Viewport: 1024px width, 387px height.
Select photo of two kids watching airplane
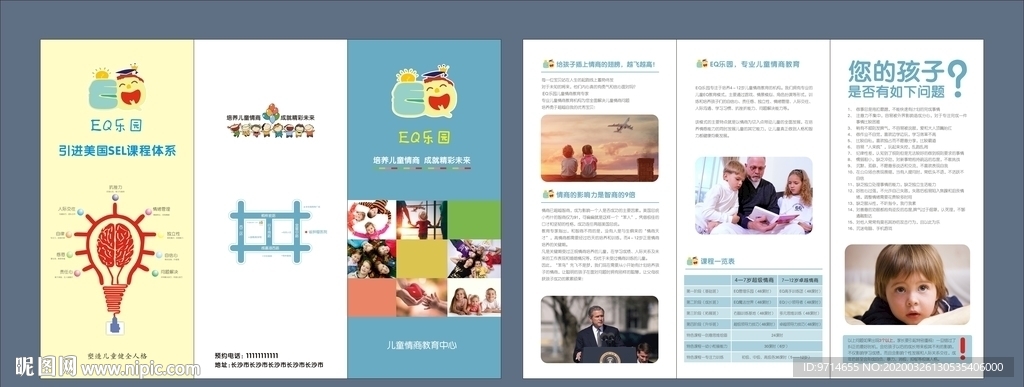(x=600, y=148)
